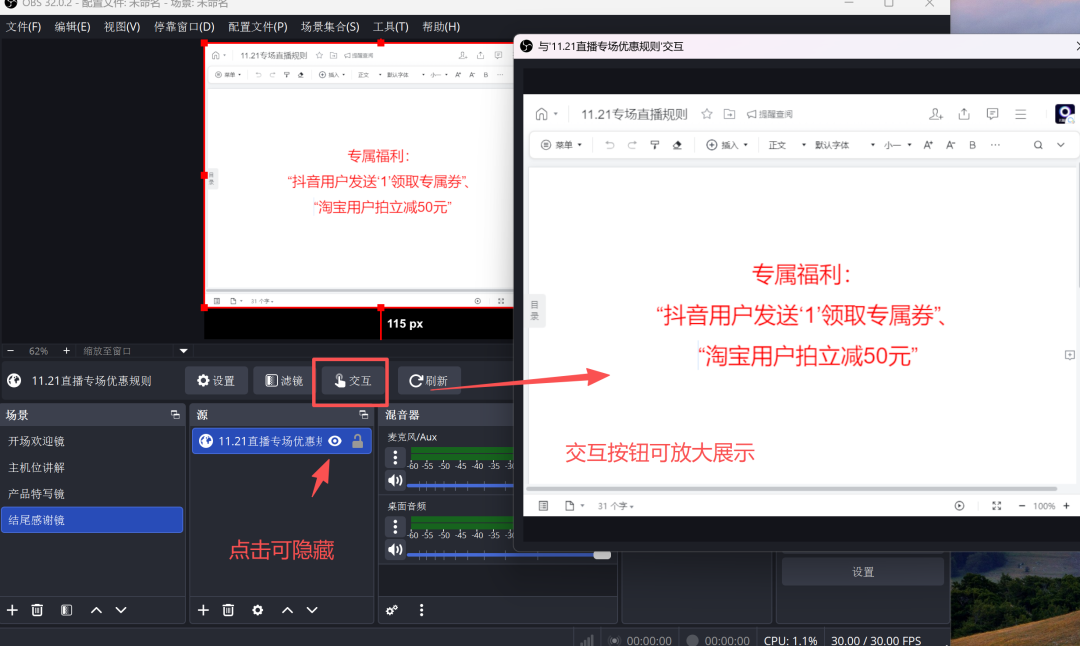Image resolution: width=1080 pixels, height=646 pixels.
Task: Toggle visibility eye of browser source
Action: 335,441
